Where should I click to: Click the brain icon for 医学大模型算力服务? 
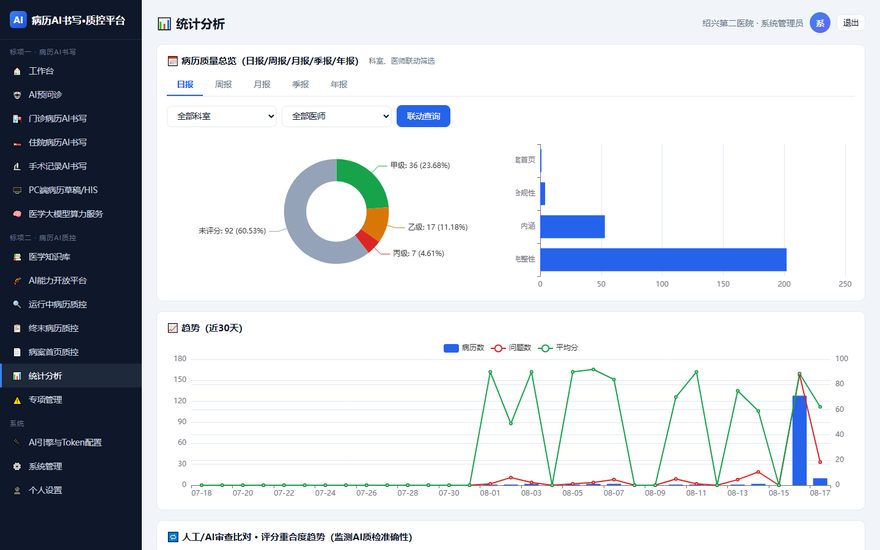[17, 214]
